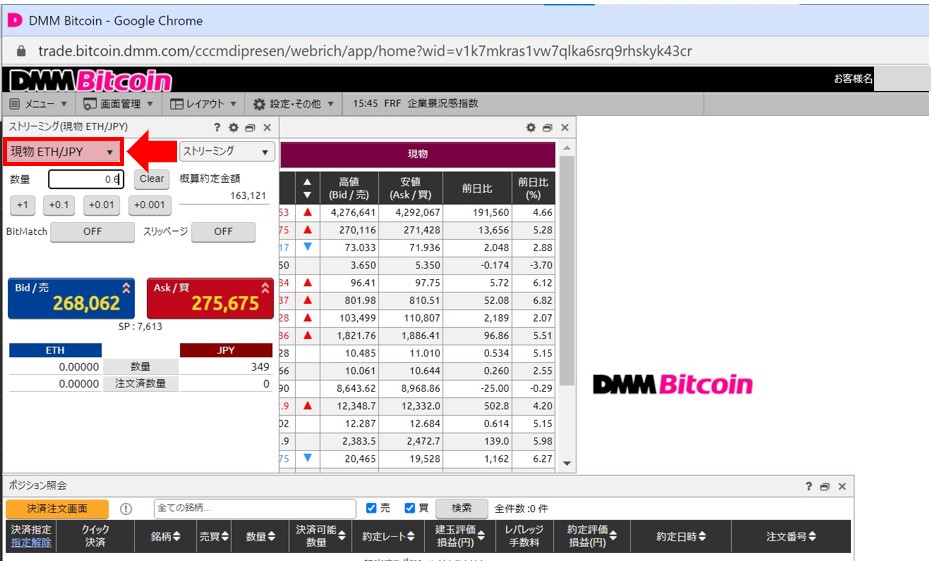
Task: Sort by 銘柄 column
Action: coord(166,537)
